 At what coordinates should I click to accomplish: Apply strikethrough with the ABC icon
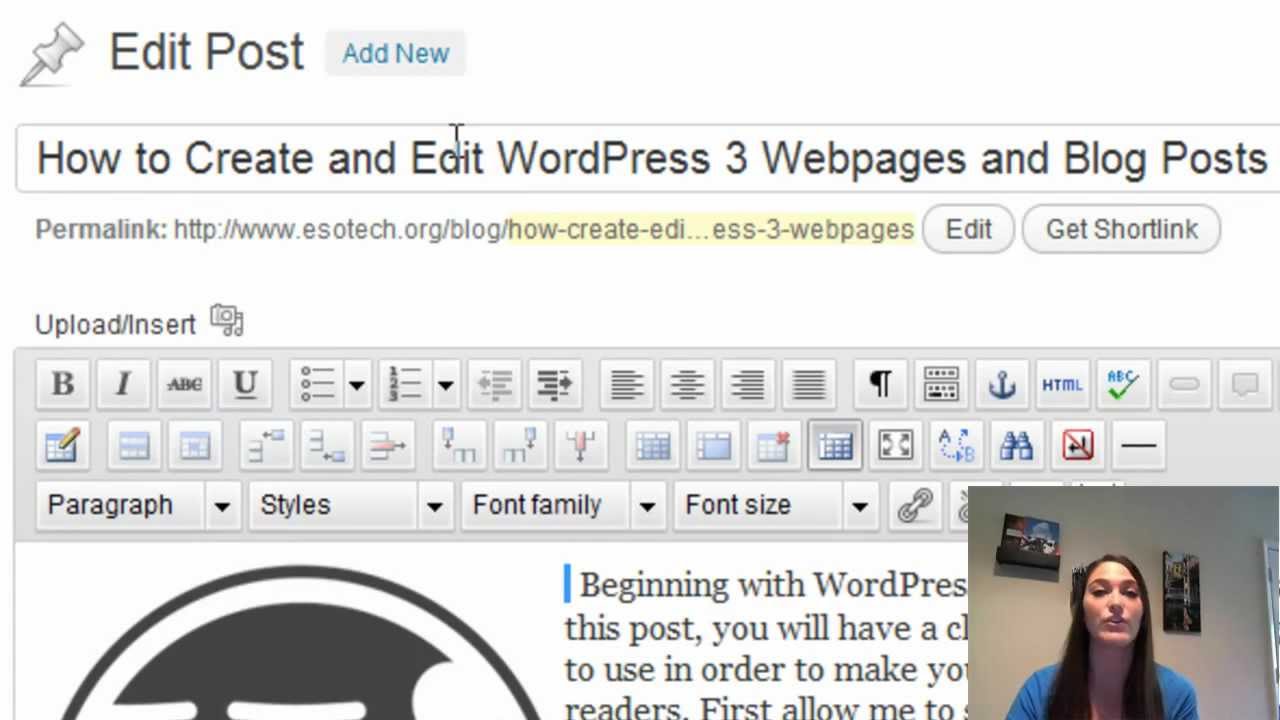(184, 385)
